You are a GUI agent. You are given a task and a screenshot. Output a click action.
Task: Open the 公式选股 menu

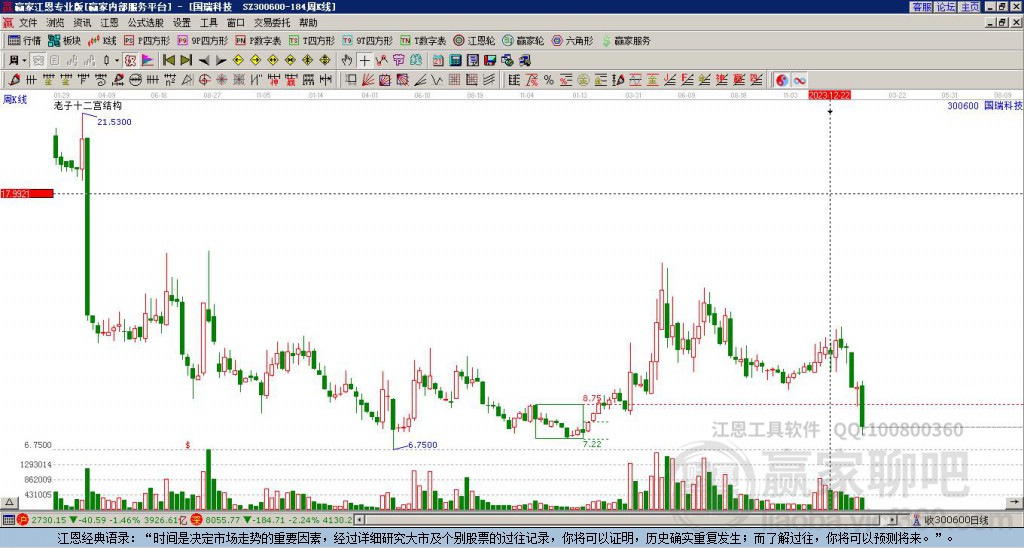pos(146,23)
